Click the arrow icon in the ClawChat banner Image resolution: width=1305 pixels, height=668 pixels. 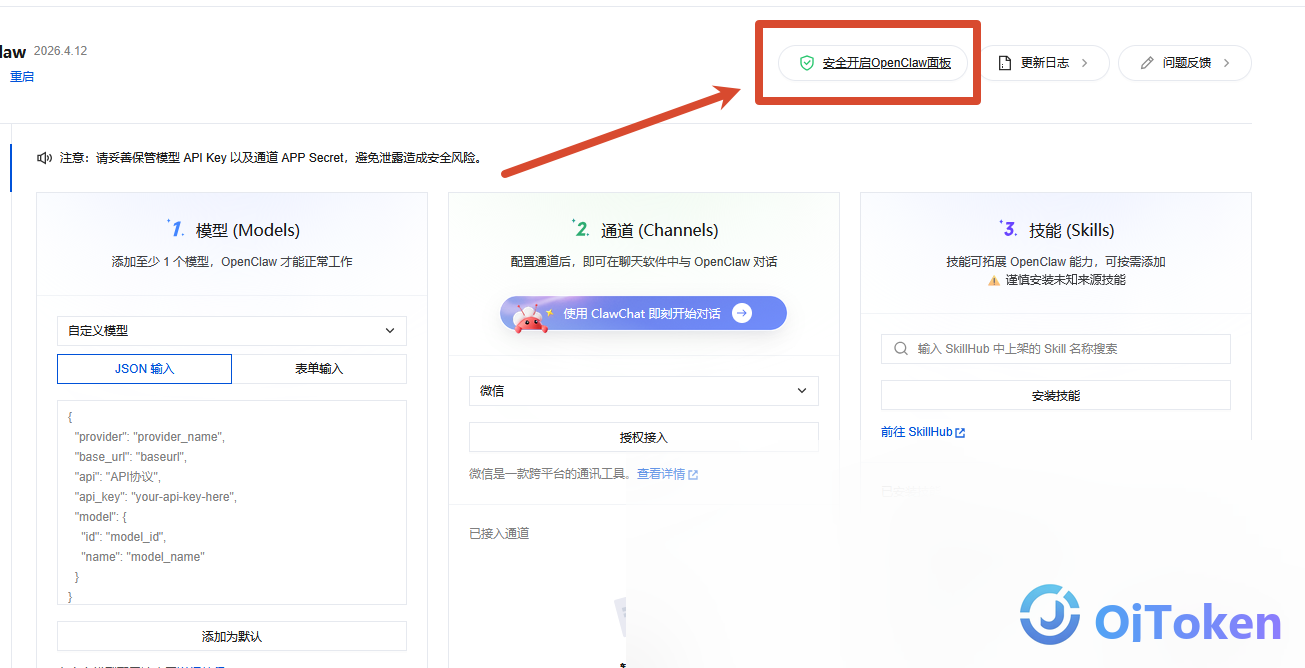pyautogui.click(x=742, y=313)
